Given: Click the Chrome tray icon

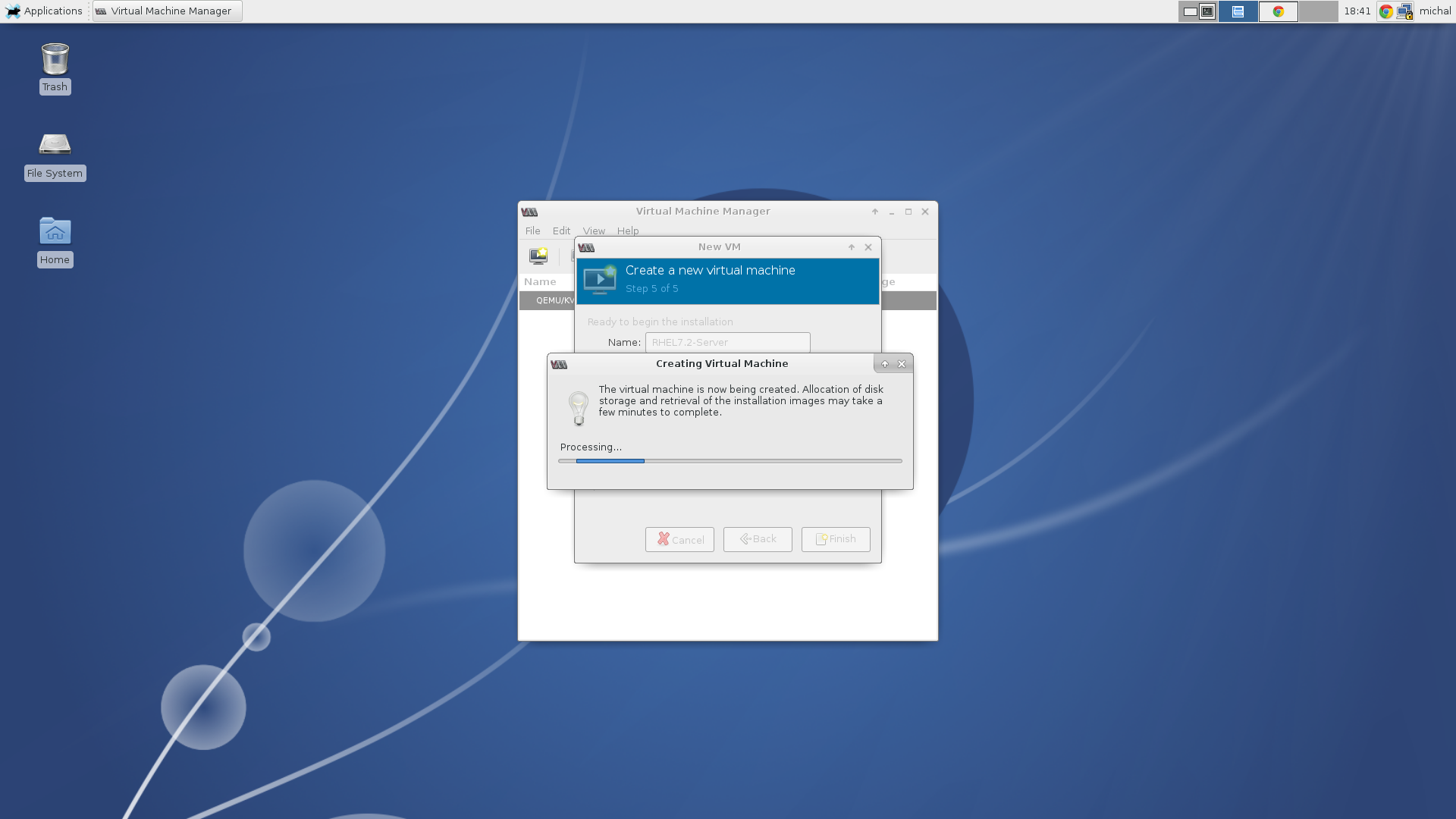Looking at the screenshot, I should (x=1386, y=11).
